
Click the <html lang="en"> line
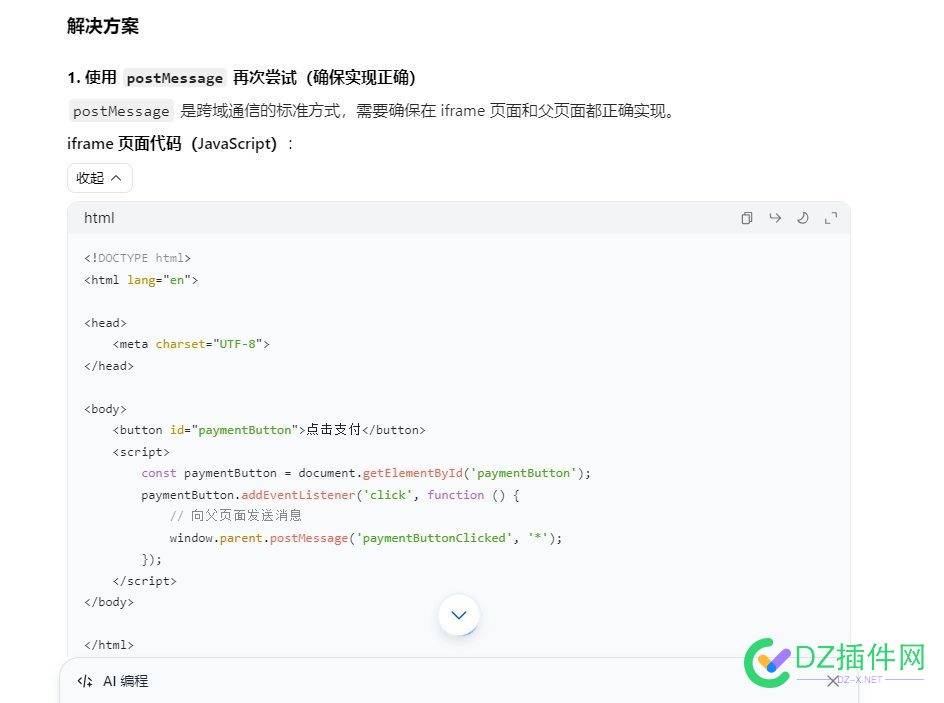[x=141, y=280]
